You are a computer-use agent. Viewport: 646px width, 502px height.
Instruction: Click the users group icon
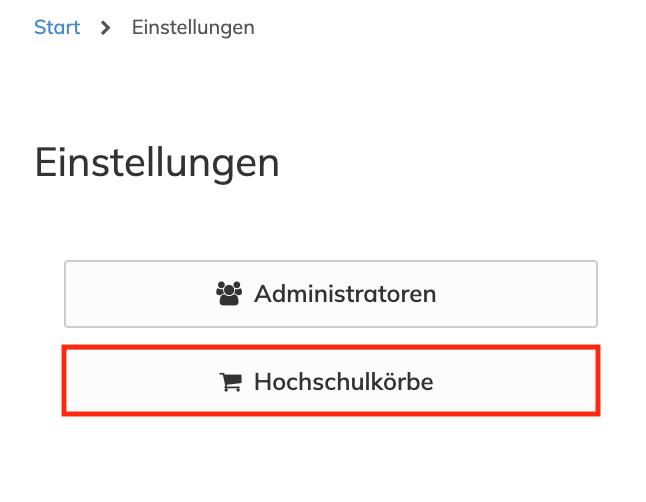coord(230,294)
